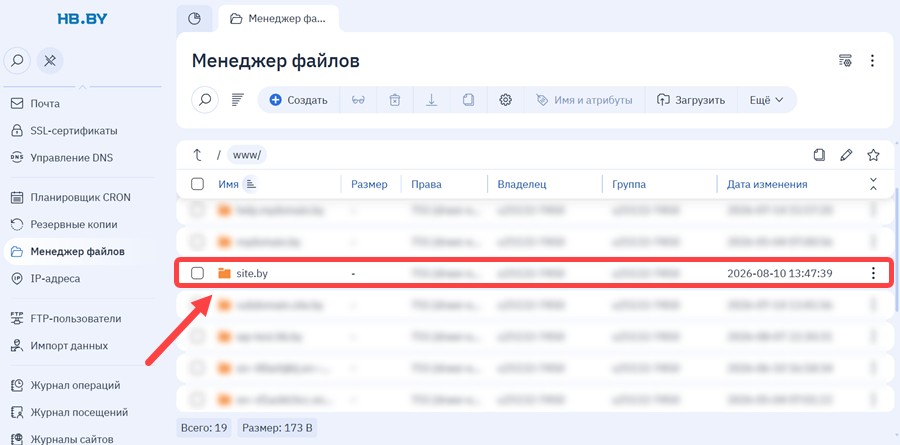Open Журнал операций

65,385
